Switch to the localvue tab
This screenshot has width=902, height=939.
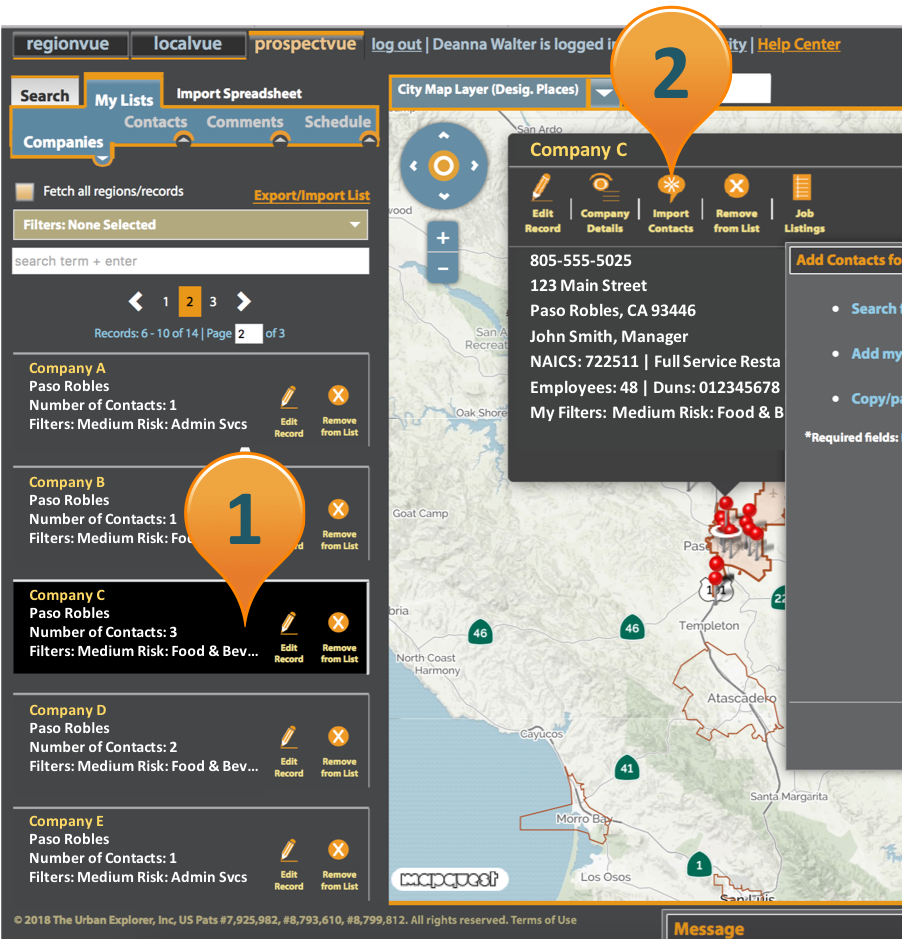coord(188,44)
